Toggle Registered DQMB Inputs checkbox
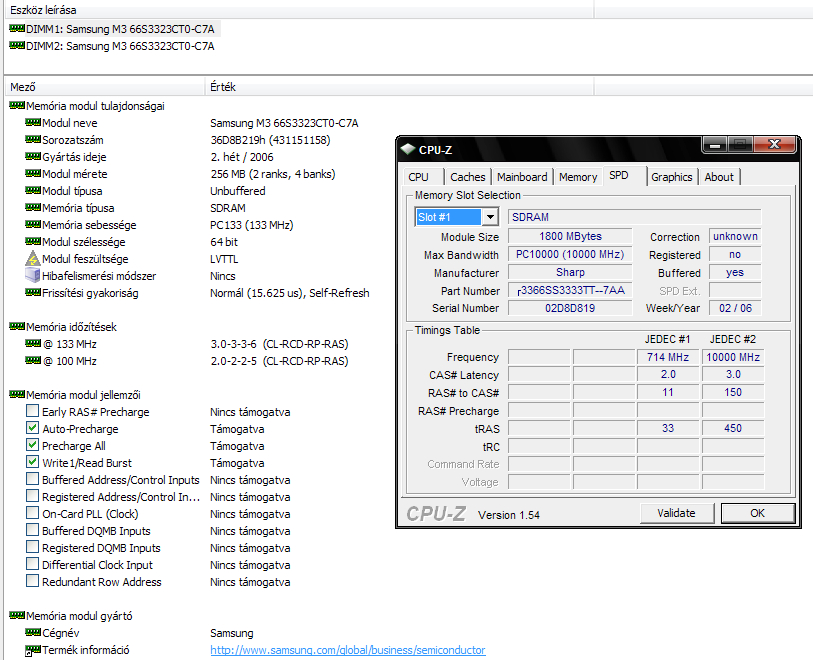Viewport: 813px width, 660px height. 33,547
